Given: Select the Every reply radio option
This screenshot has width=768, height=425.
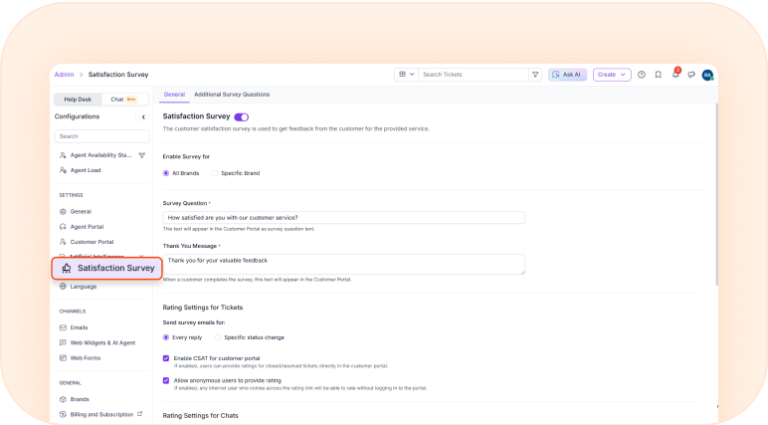Looking at the screenshot, I should coord(166,337).
